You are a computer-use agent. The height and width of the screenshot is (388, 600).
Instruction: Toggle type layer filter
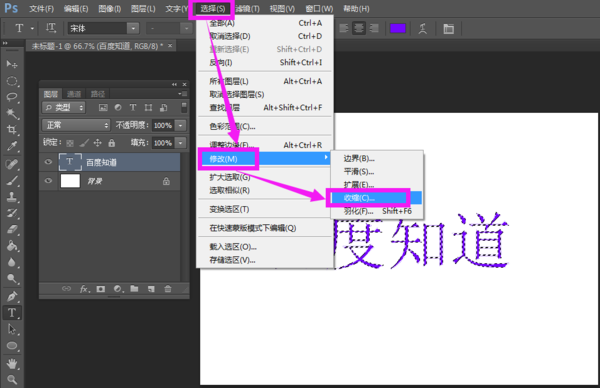click(x=133, y=108)
